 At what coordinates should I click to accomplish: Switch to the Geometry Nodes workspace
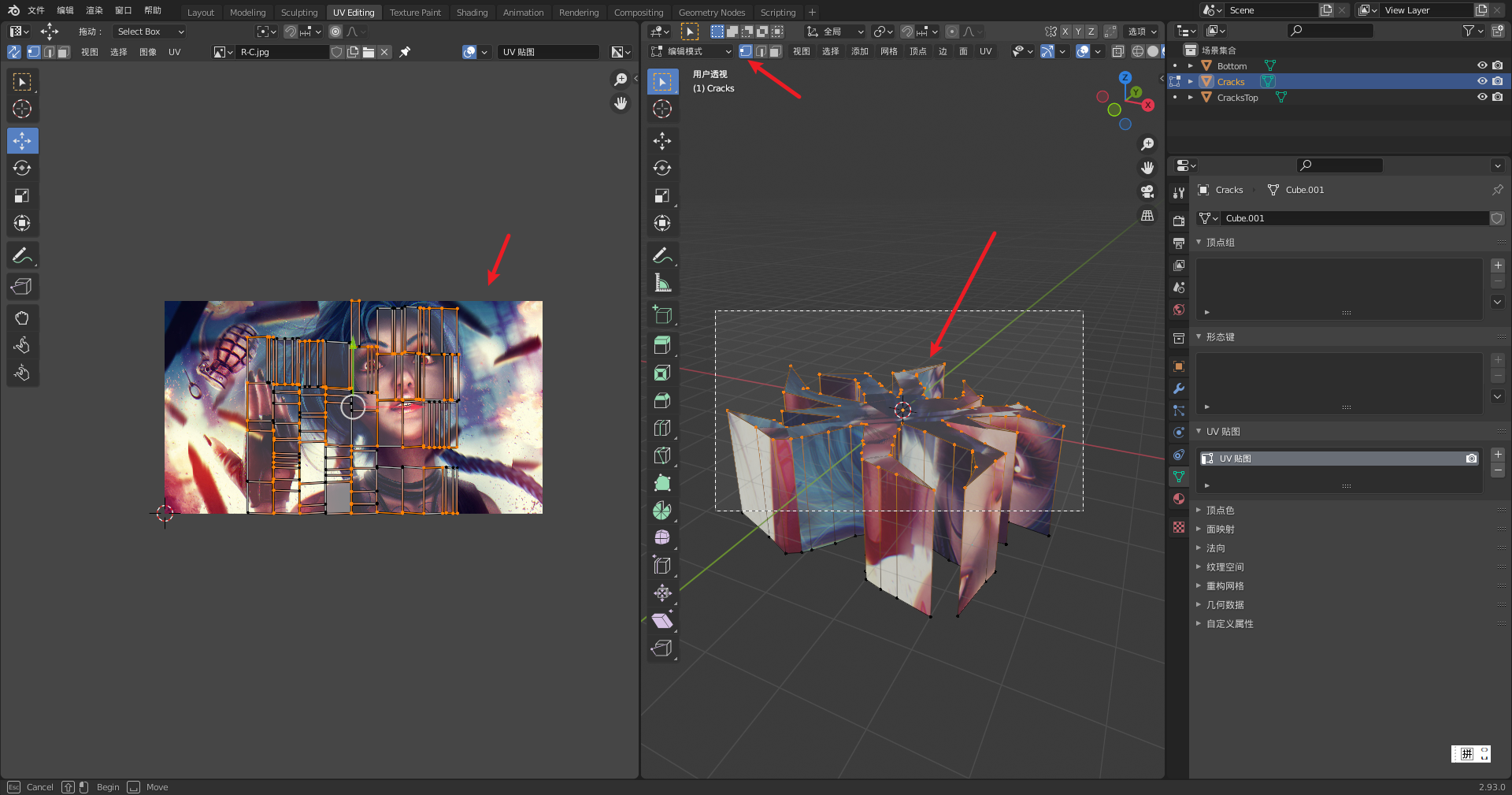point(711,13)
